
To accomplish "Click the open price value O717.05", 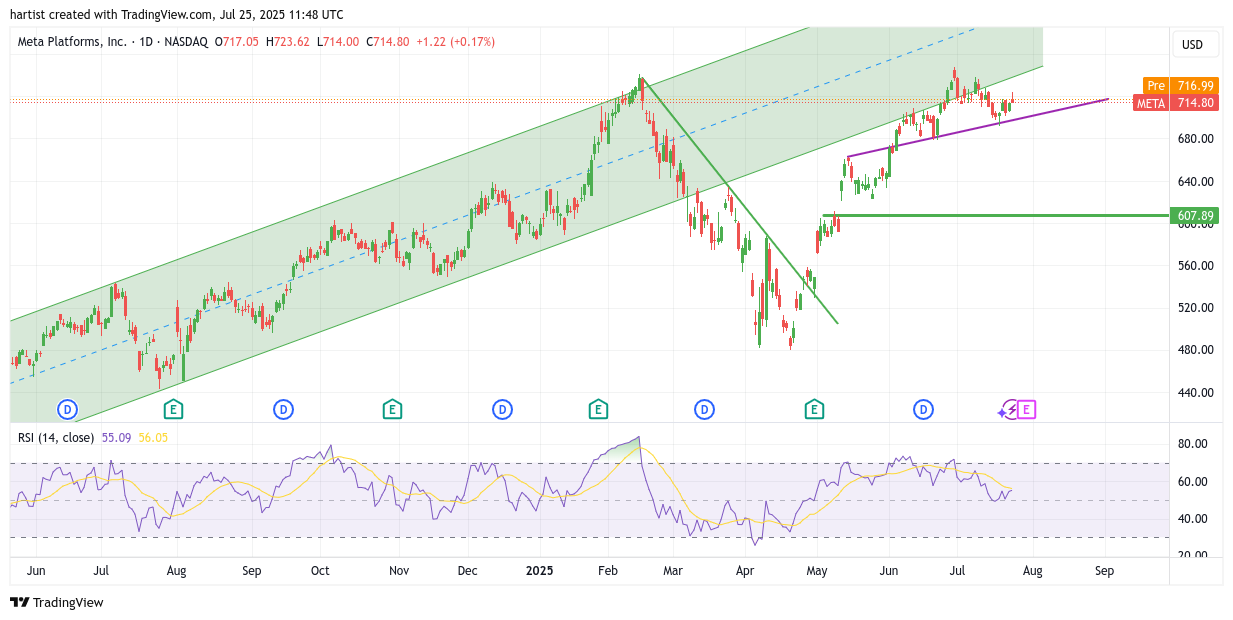I will click(x=236, y=42).
